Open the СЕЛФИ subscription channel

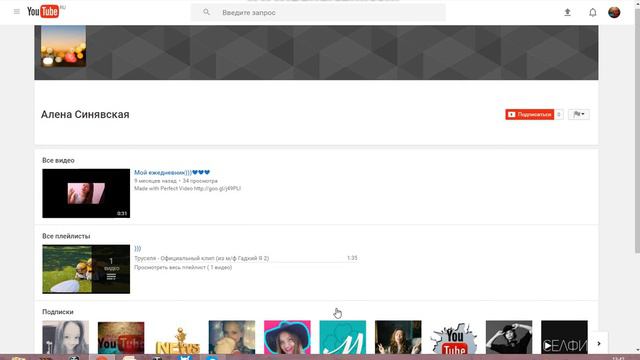pos(564,337)
